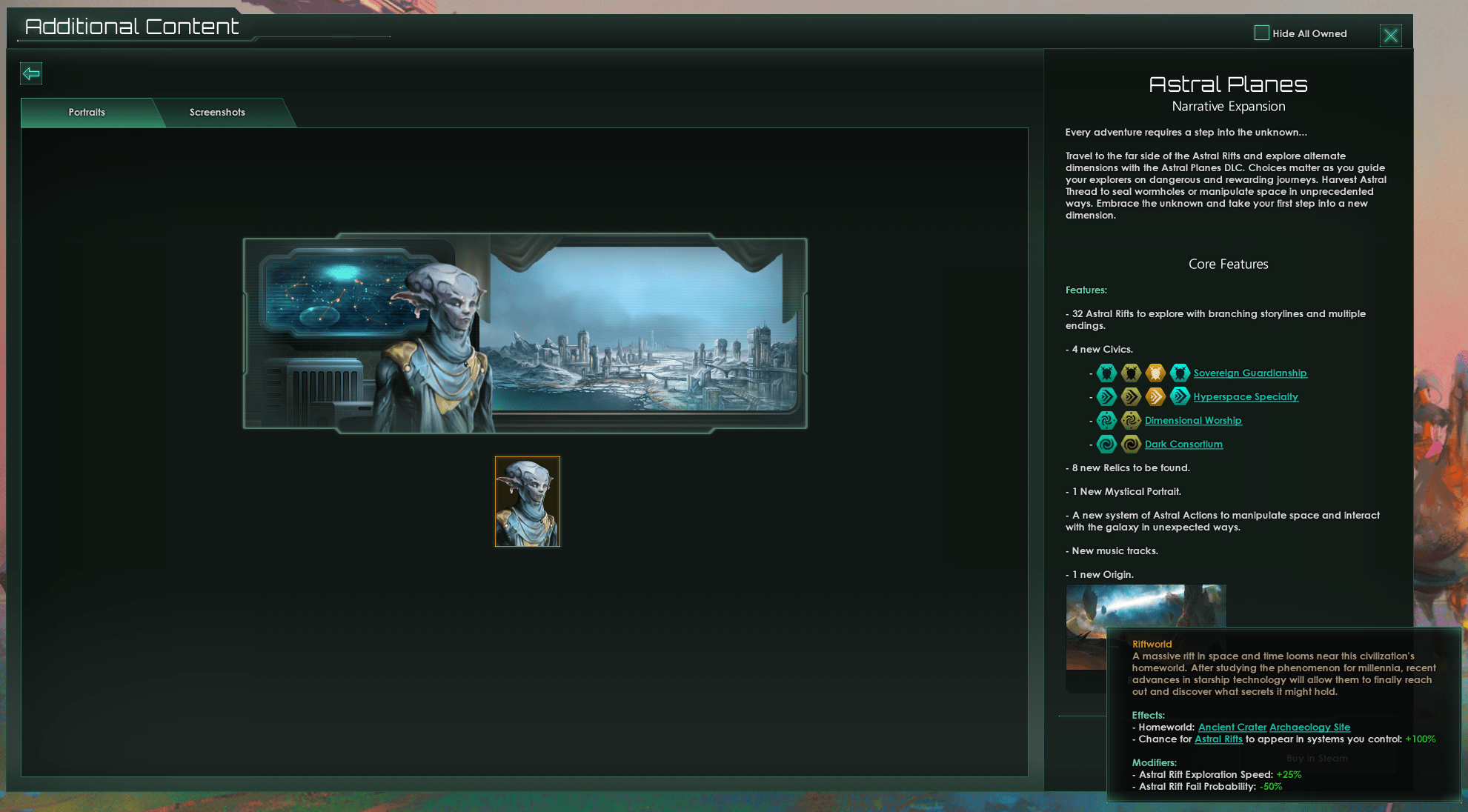Click the Core Features heading
1468x812 pixels.
pos(1228,264)
